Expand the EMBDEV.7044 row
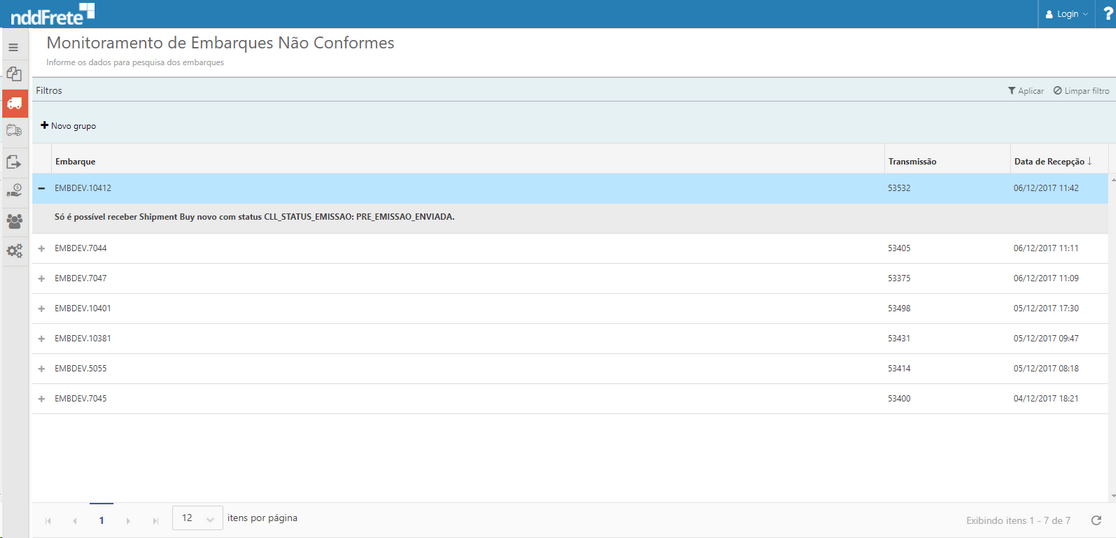1116x538 pixels. [41, 248]
